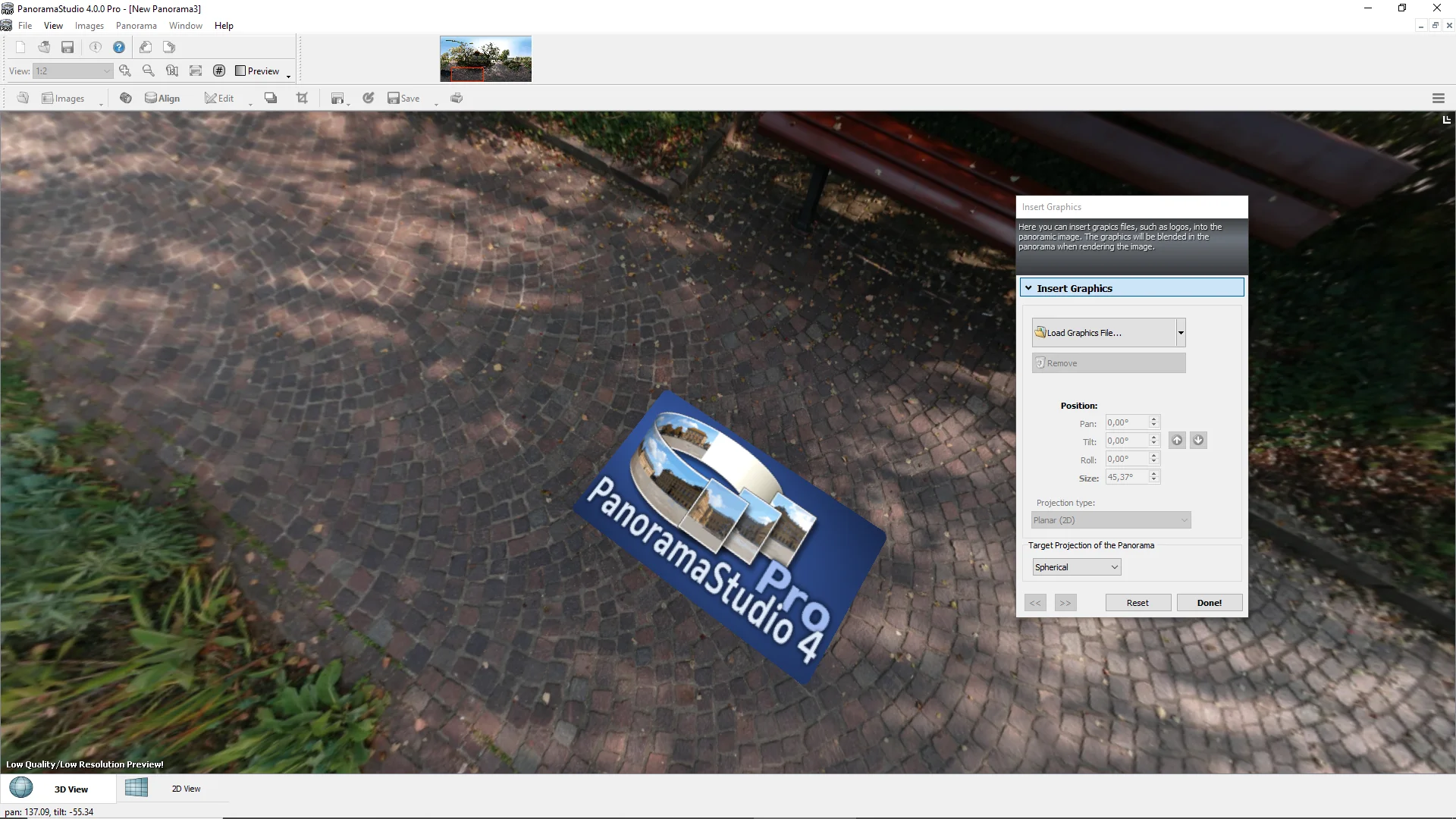Click the undo arrow icon
1456x819 pixels.
tap(146, 47)
